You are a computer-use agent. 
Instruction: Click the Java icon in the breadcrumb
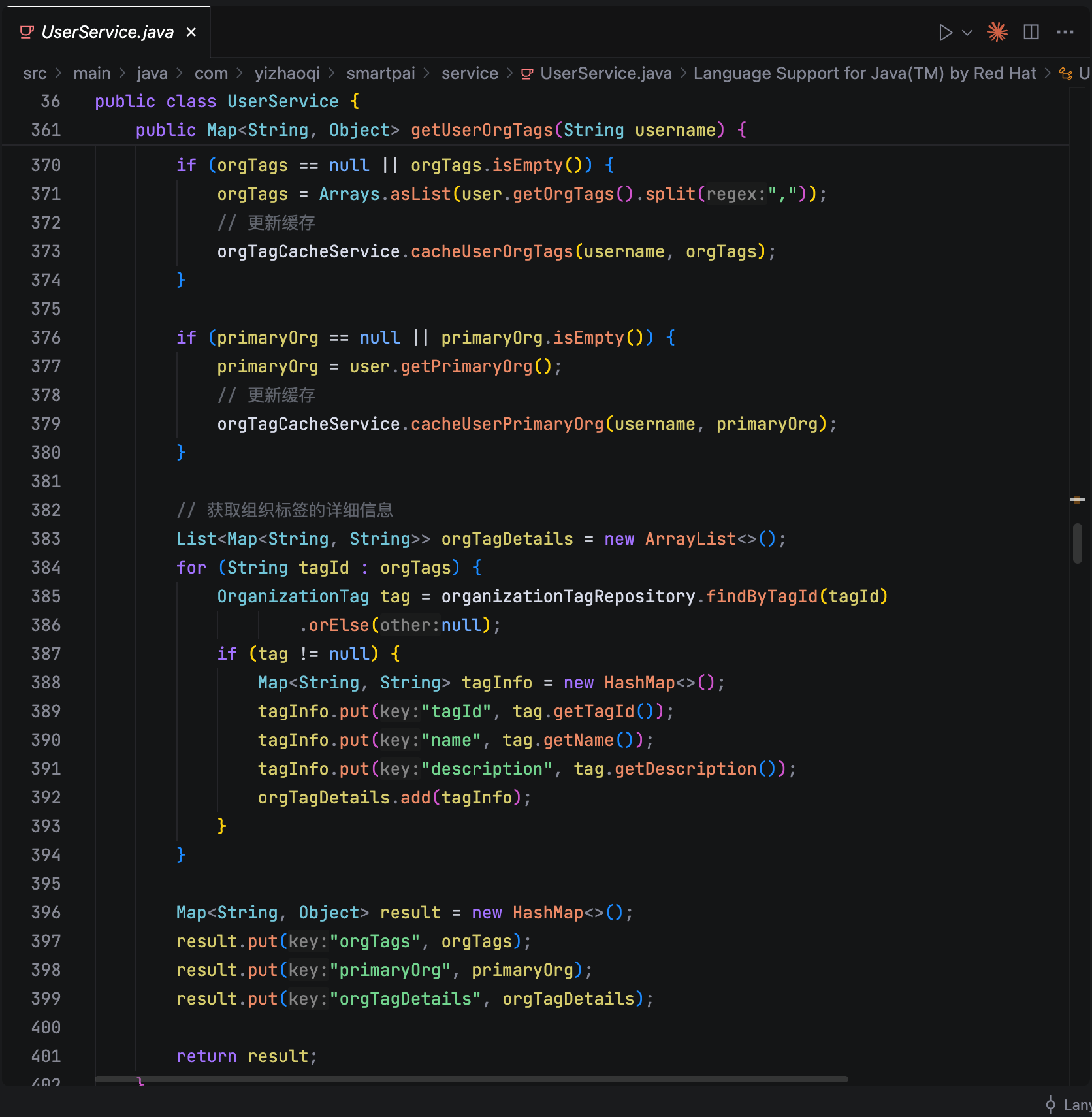click(527, 74)
